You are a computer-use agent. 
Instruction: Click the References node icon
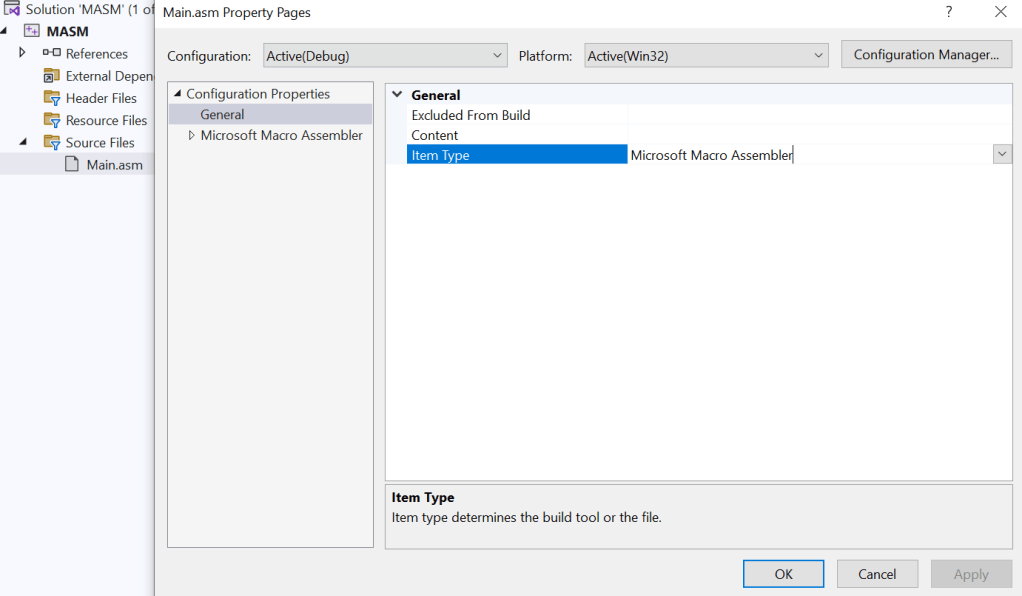[x=51, y=53]
